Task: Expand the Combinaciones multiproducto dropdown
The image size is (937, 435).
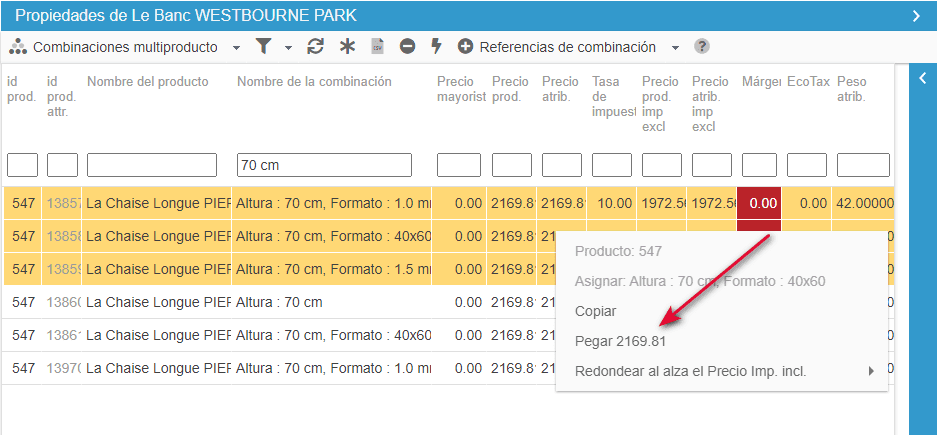Action: pyautogui.click(x=236, y=48)
